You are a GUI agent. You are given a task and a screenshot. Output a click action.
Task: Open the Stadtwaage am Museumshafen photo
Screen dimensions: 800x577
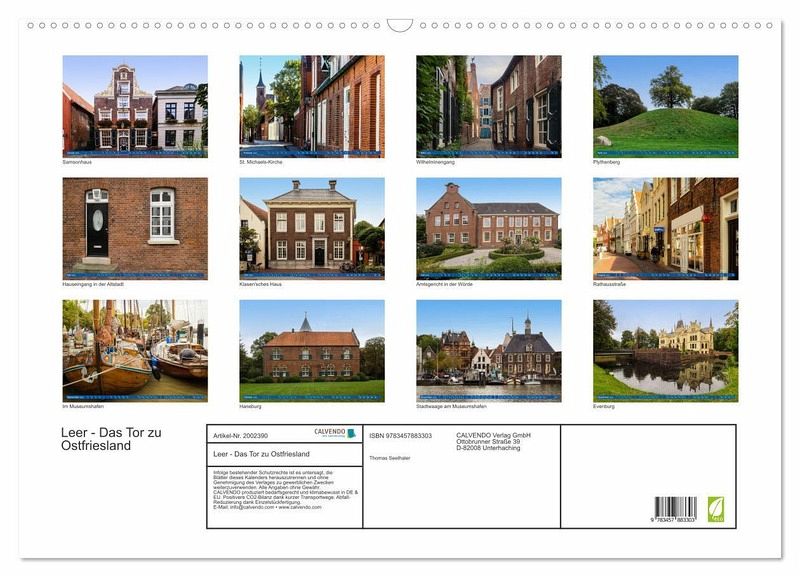(x=489, y=351)
